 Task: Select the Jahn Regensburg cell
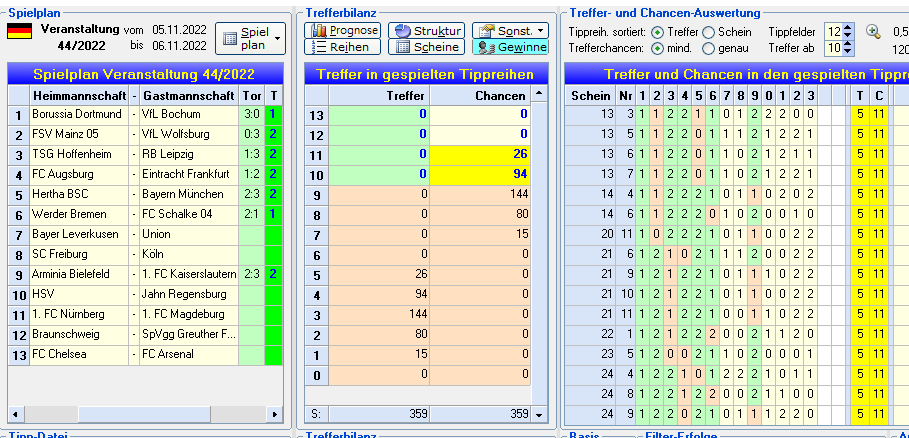pos(189,294)
